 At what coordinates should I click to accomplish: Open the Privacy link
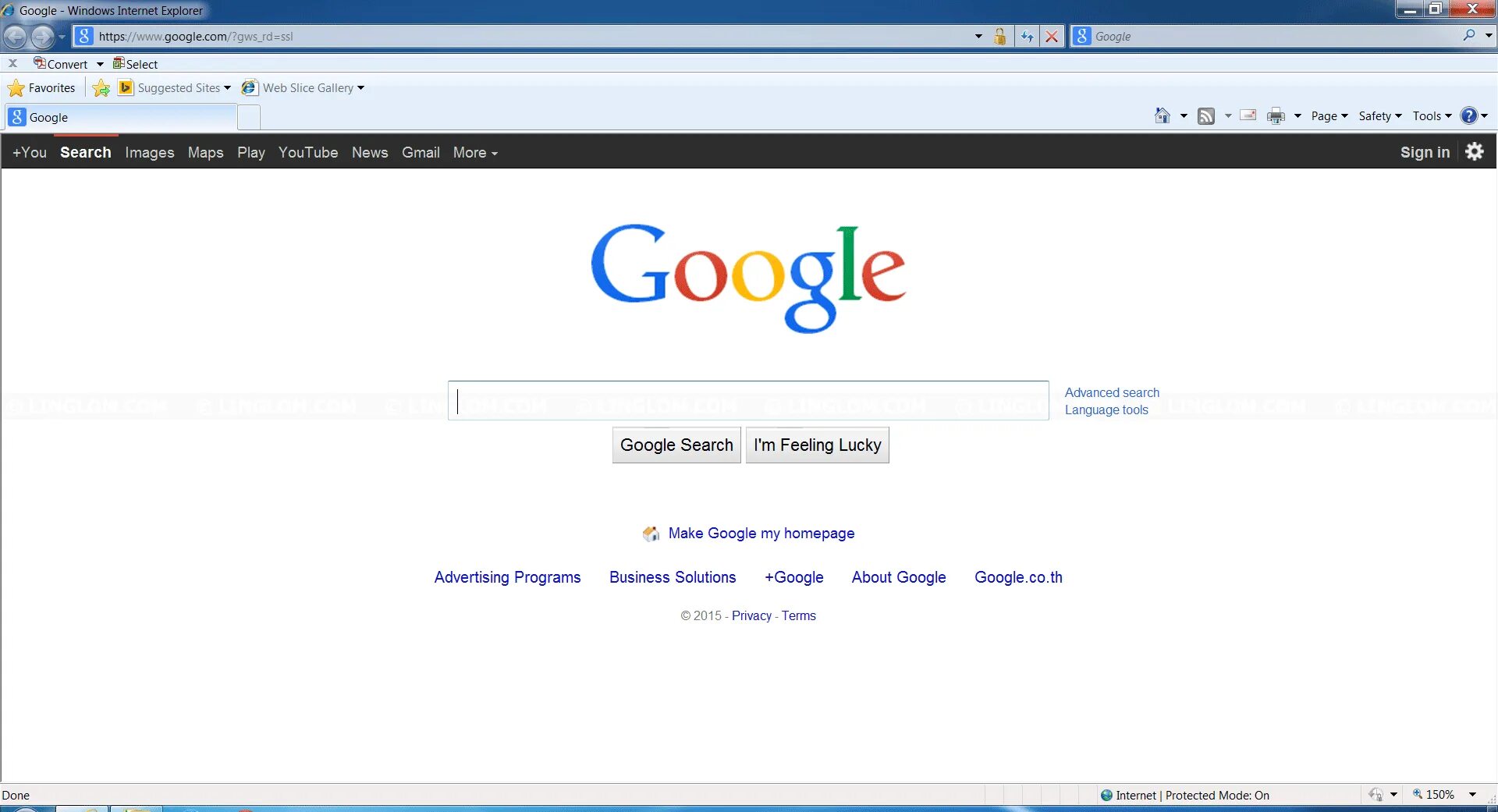click(x=751, y=615)
